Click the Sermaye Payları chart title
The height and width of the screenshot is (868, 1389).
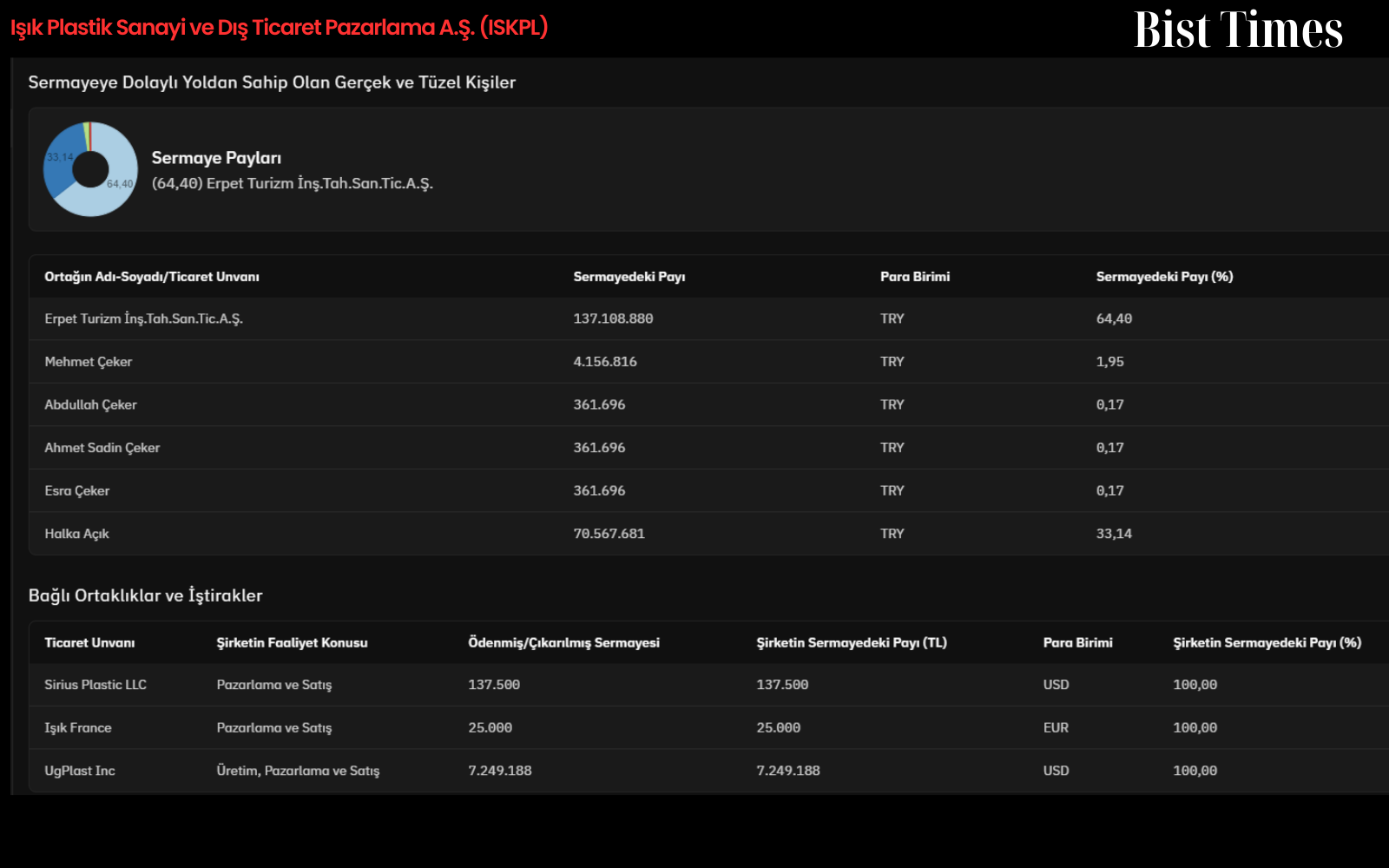click(x=216, y=158)
